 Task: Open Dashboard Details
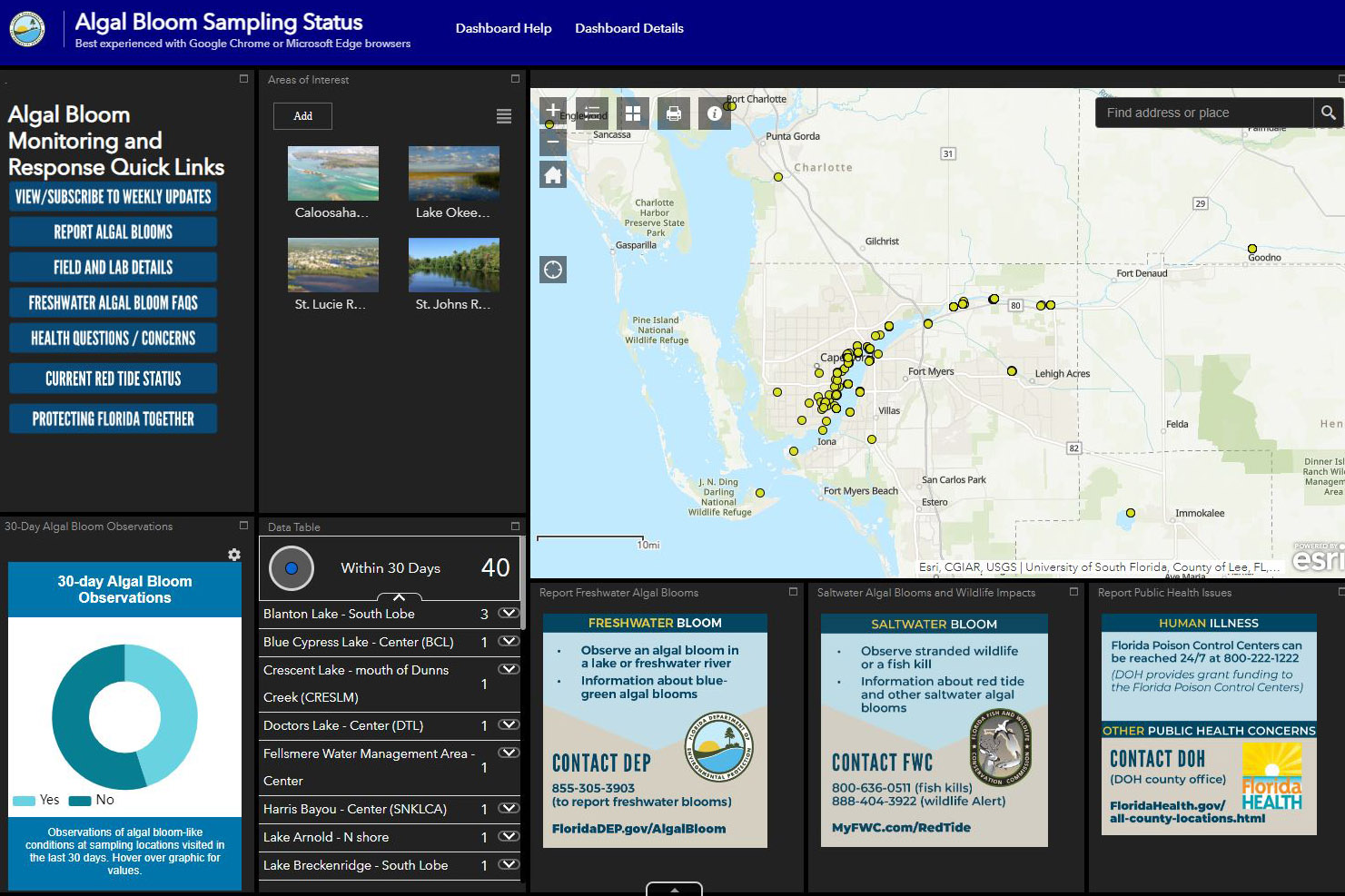pos(629,28)
